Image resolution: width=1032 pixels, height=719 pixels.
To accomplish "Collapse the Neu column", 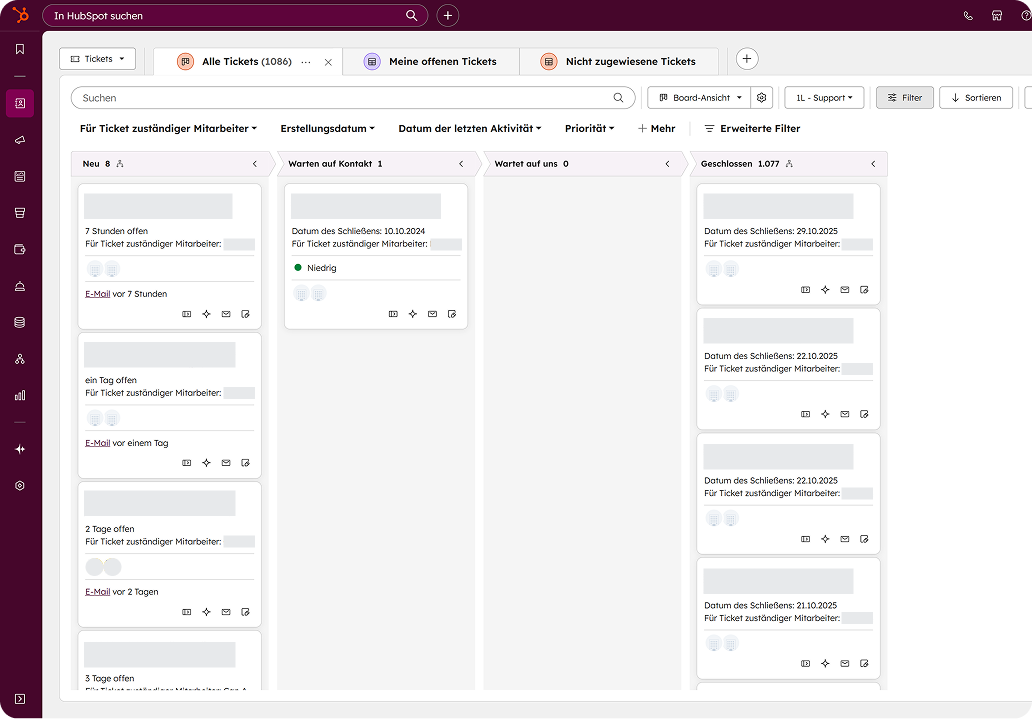I will [255, 164].
